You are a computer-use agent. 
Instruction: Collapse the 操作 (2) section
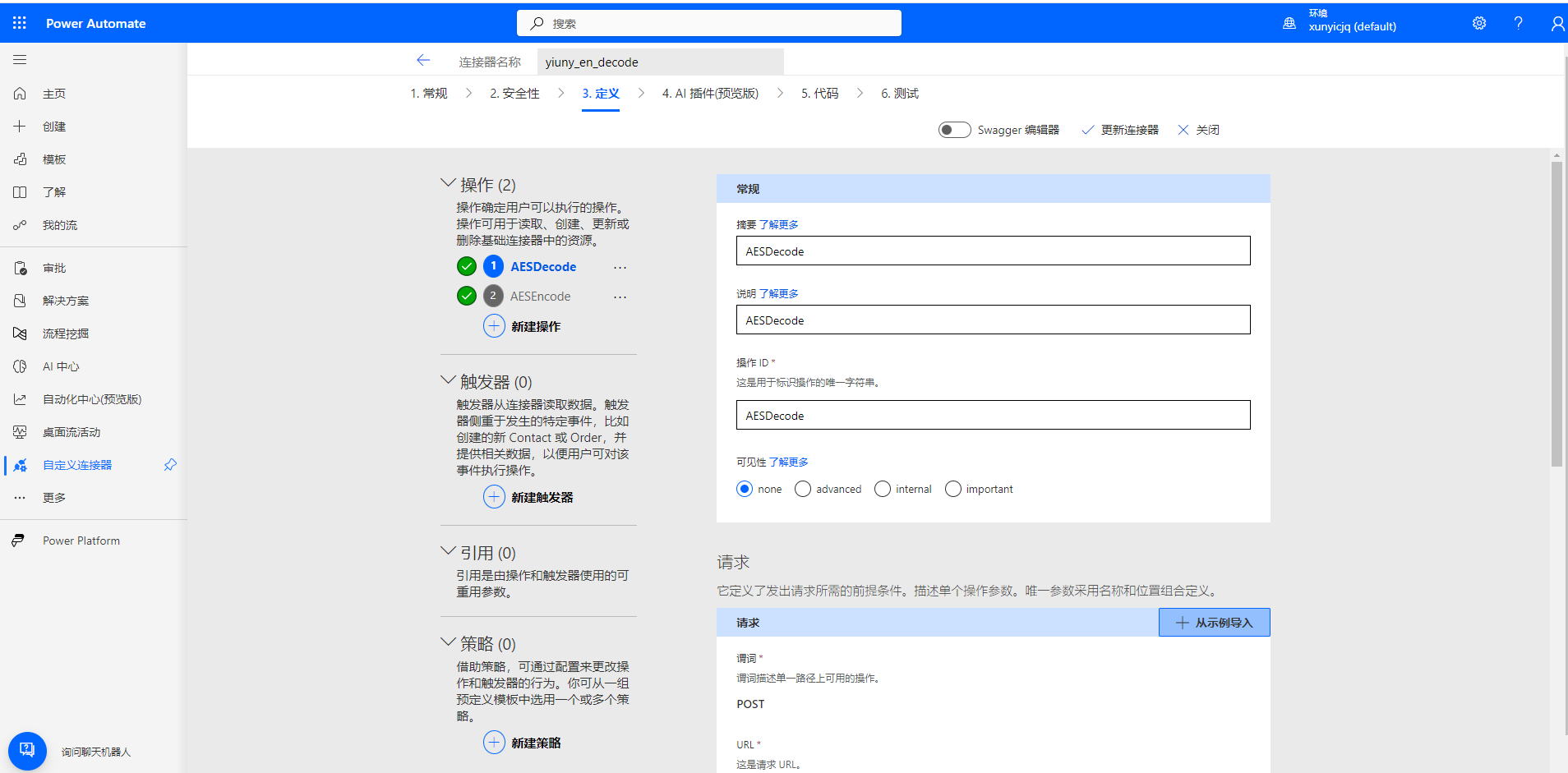(448, 183)
